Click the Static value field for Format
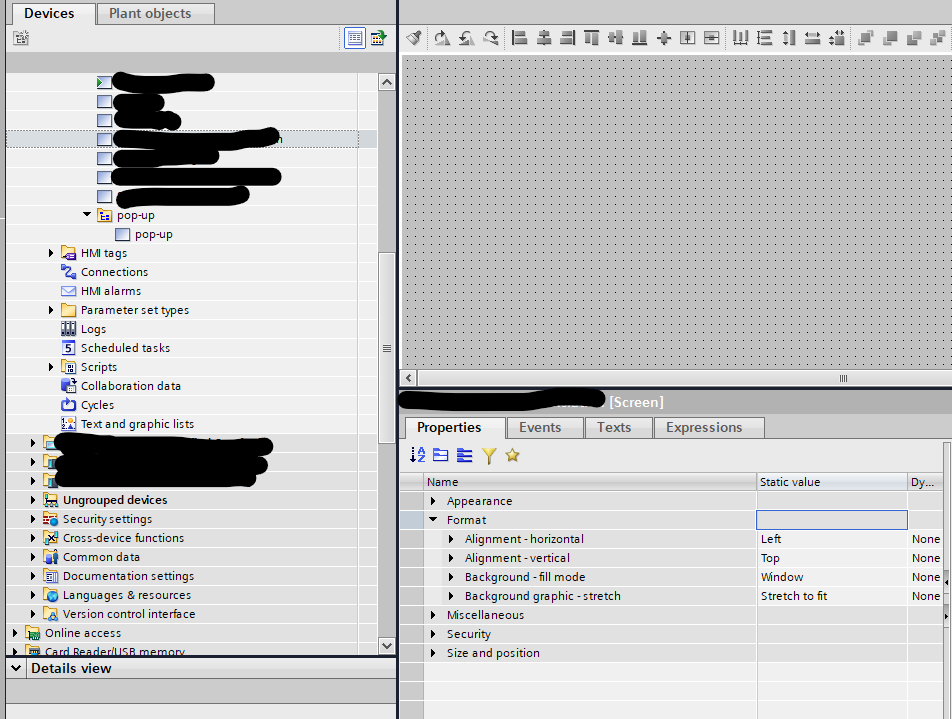 [x=831, y=520]
